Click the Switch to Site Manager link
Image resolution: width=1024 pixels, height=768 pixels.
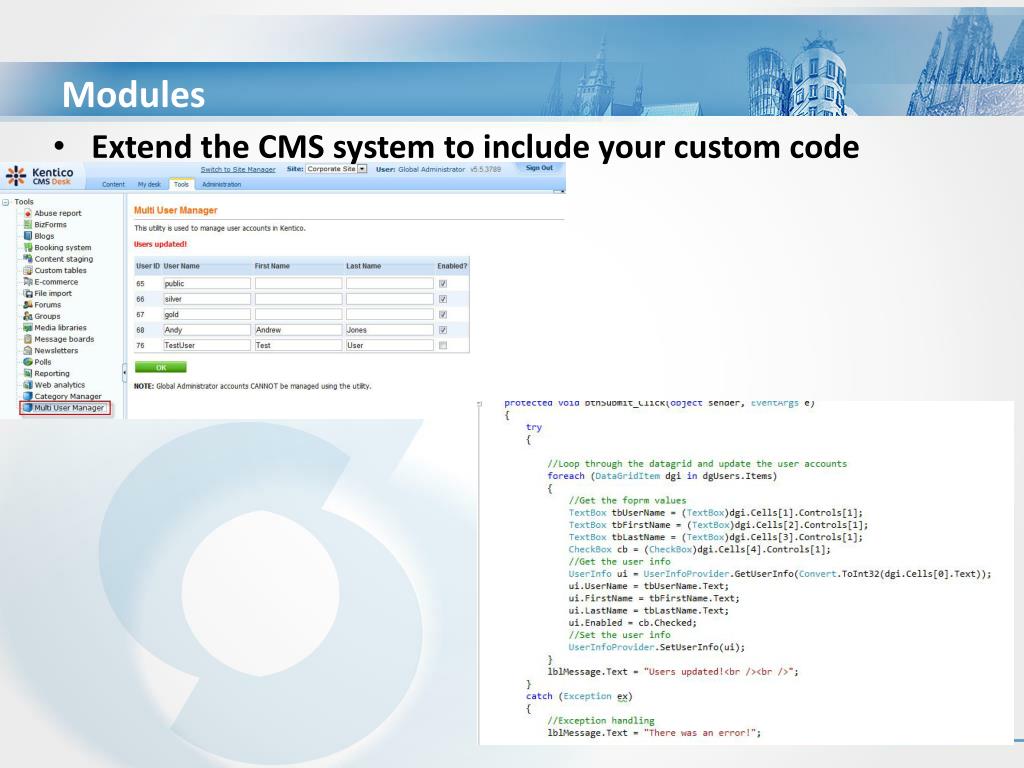tap(238, 169)
